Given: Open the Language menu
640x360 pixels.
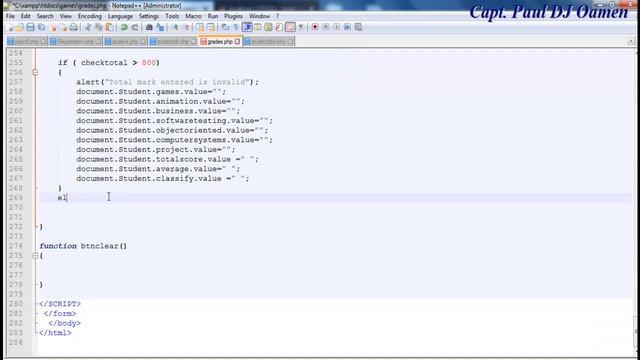Looking at the screenshot, I should point(120,16).
